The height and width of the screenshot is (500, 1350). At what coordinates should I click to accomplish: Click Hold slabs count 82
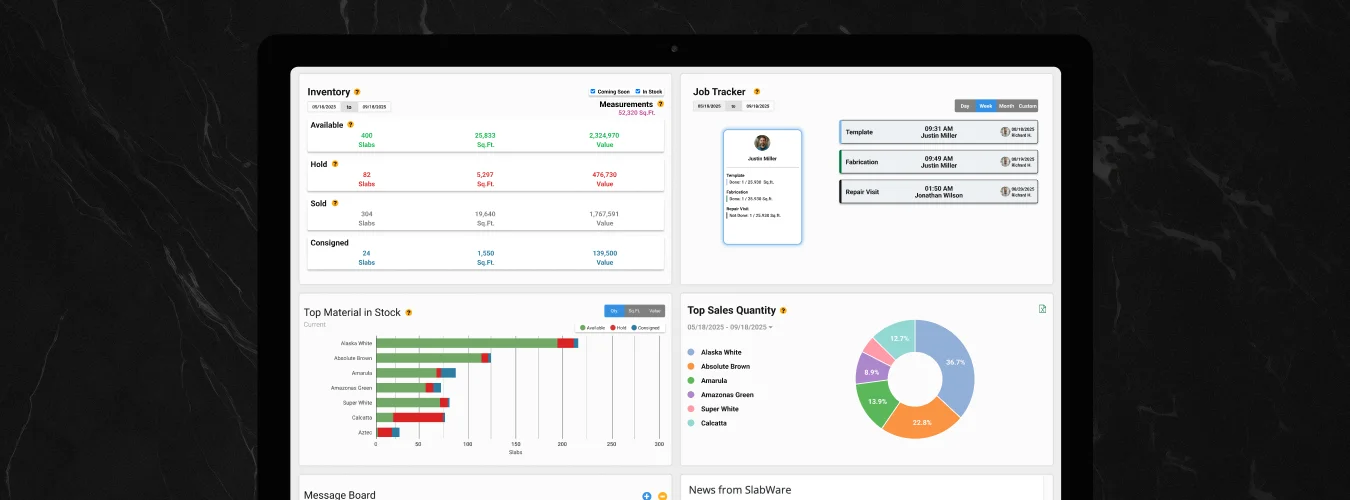click(x=367, y=174)
